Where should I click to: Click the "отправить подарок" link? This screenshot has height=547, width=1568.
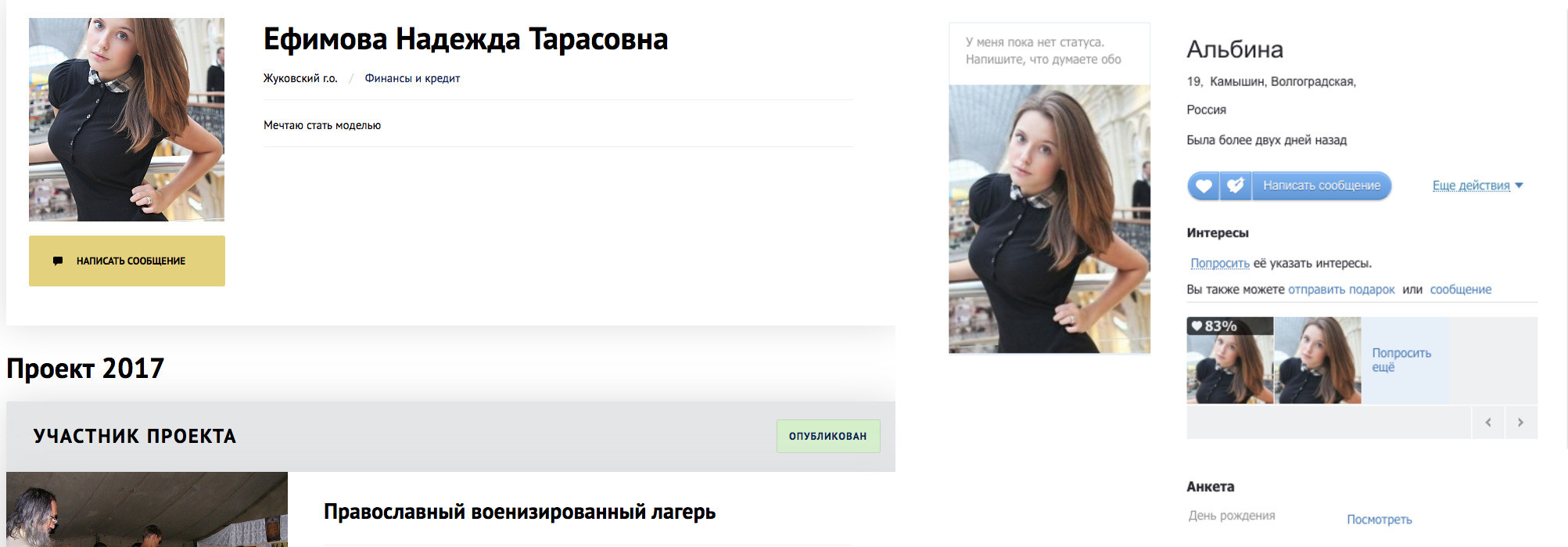coord(1341,290)
